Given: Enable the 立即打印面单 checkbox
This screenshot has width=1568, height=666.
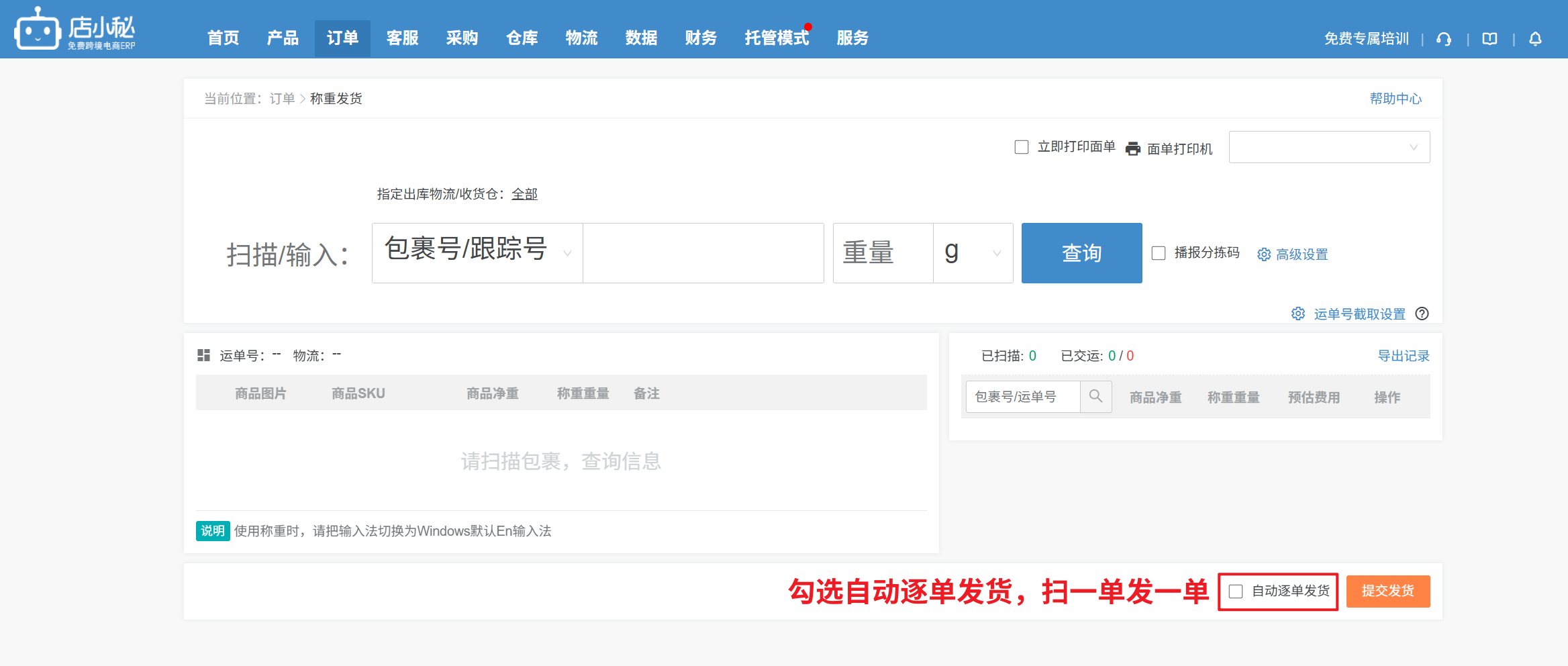Looking at the screenshot, I should 1022,147.
